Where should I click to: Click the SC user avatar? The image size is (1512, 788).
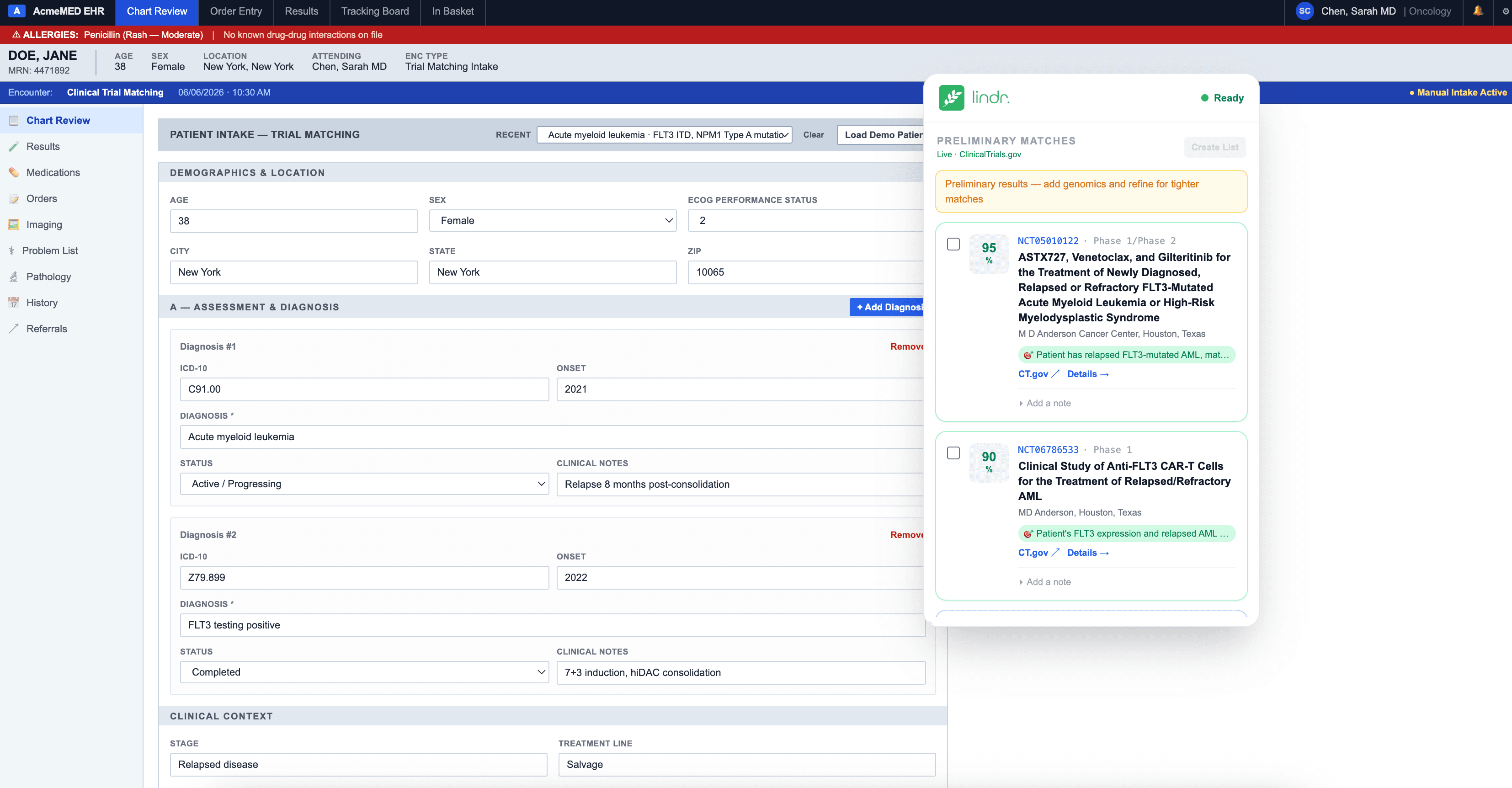(x=1304, y=11)
